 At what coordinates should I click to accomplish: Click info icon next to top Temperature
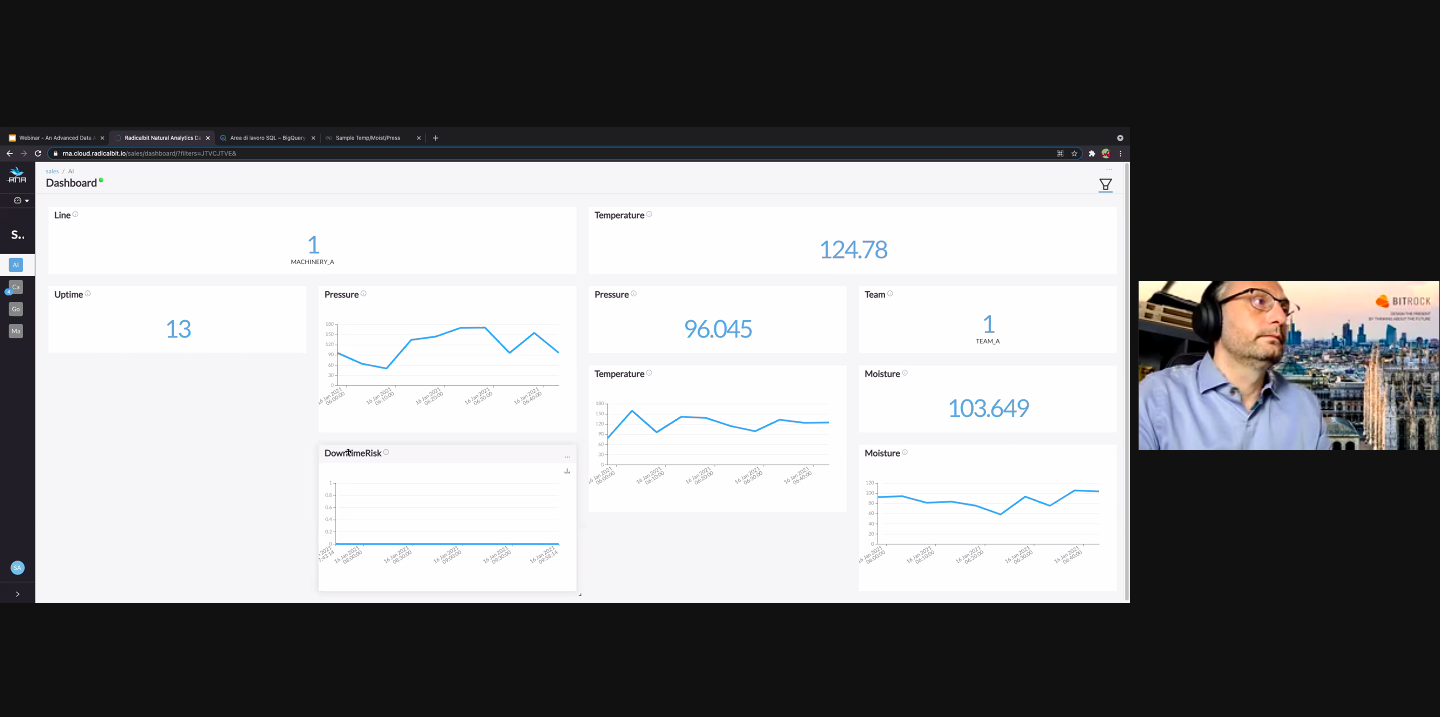click(x=649, y=214)
